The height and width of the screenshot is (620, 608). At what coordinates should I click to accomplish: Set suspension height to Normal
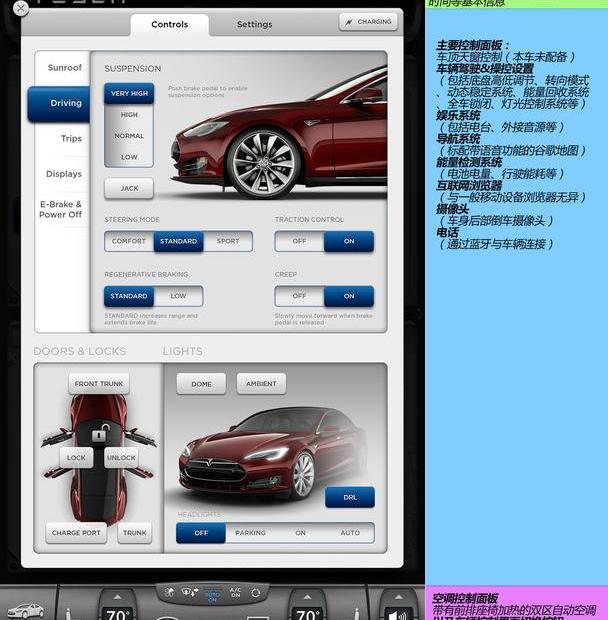point(129,136)
